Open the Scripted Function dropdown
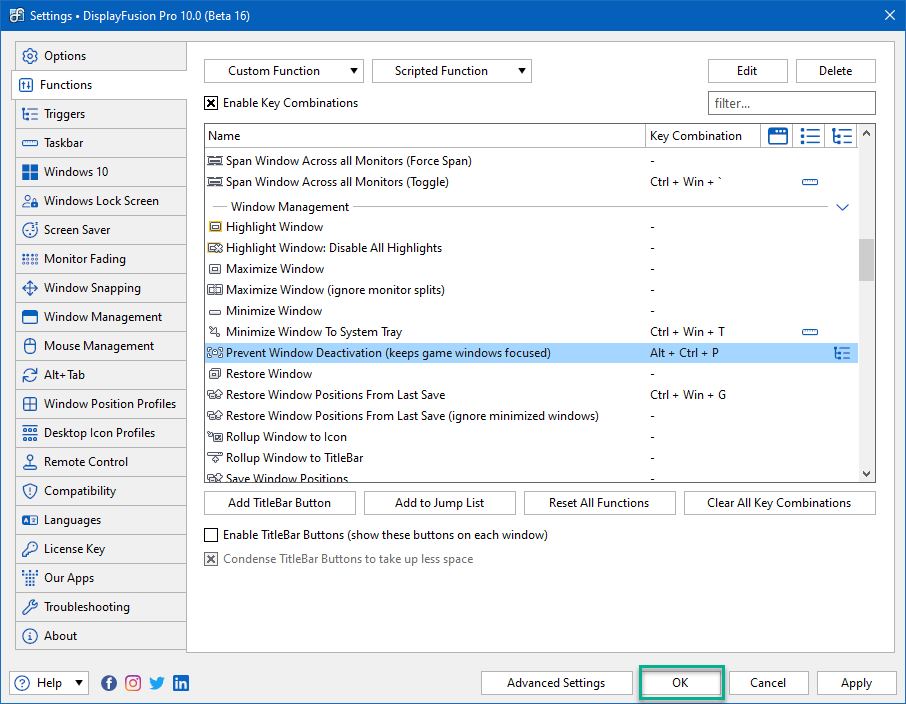Screen dimensions: 906x704 (x=452, y=71)
